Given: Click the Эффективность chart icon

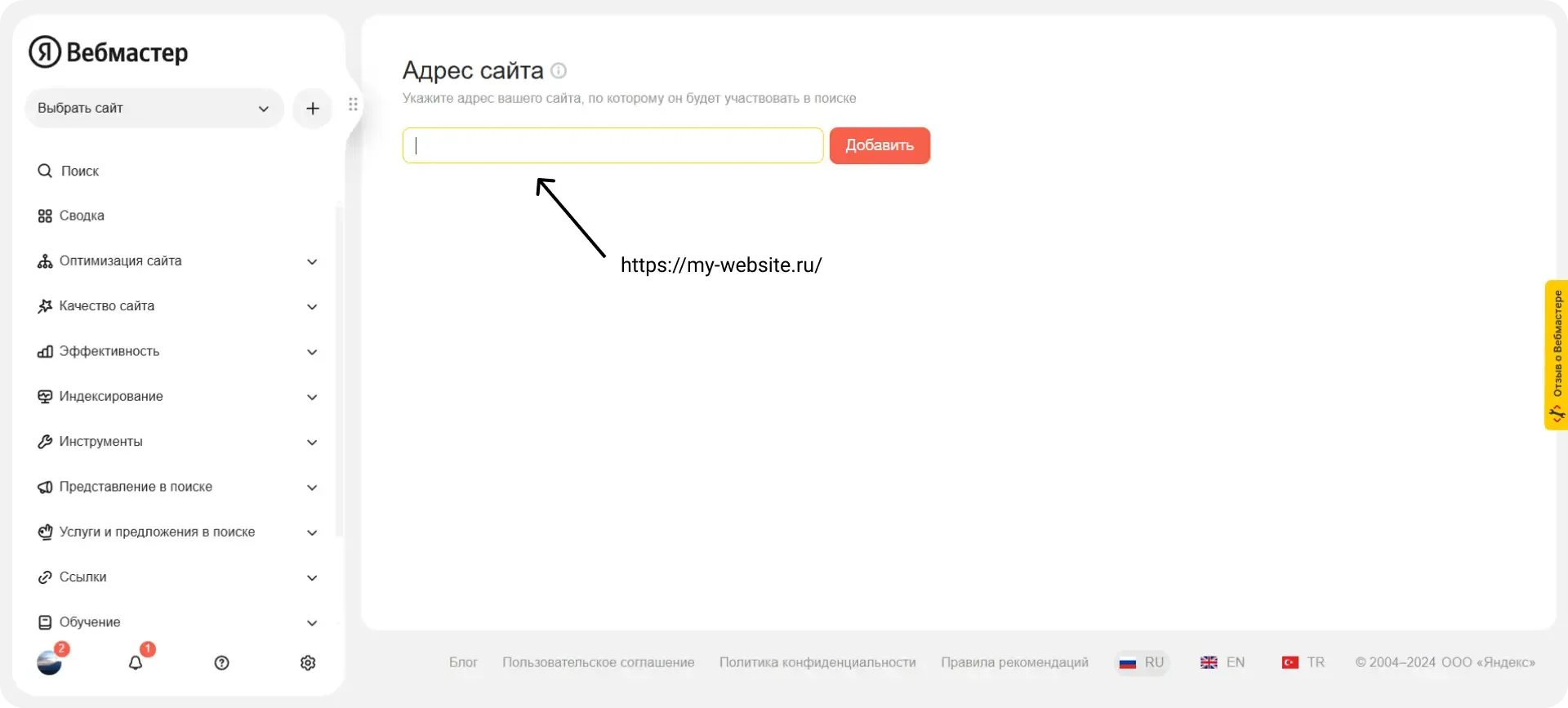Looking at the screenshot, I should tap(45, 351).
